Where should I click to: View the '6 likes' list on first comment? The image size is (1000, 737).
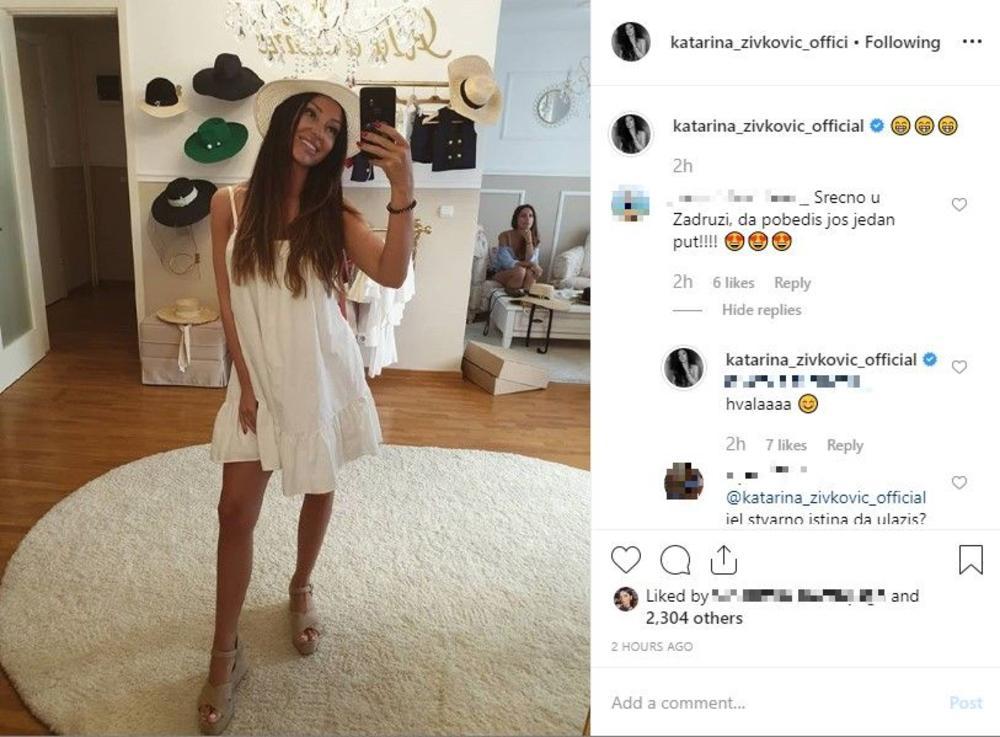click(733, 282)
